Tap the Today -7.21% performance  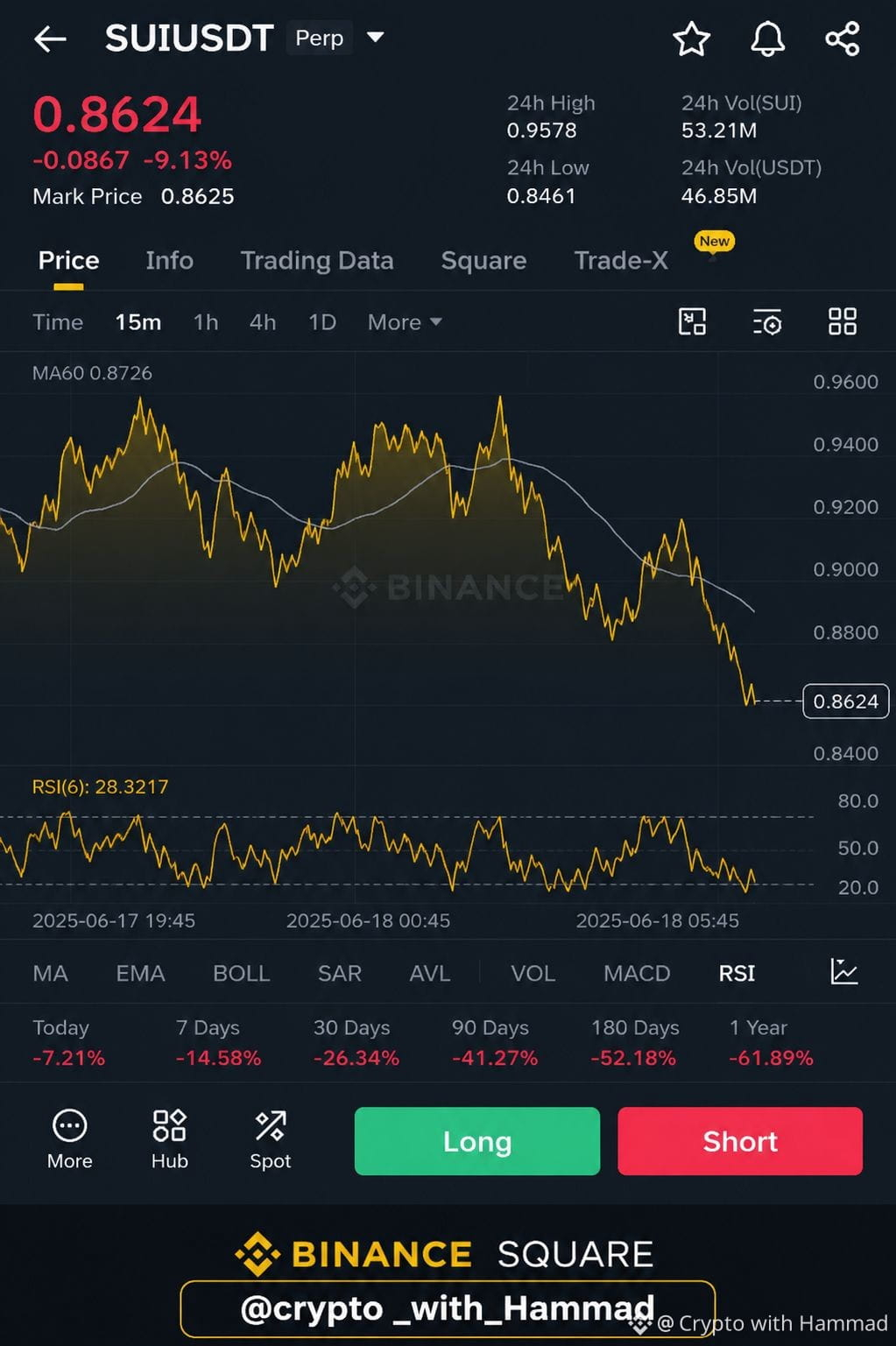68,1043
